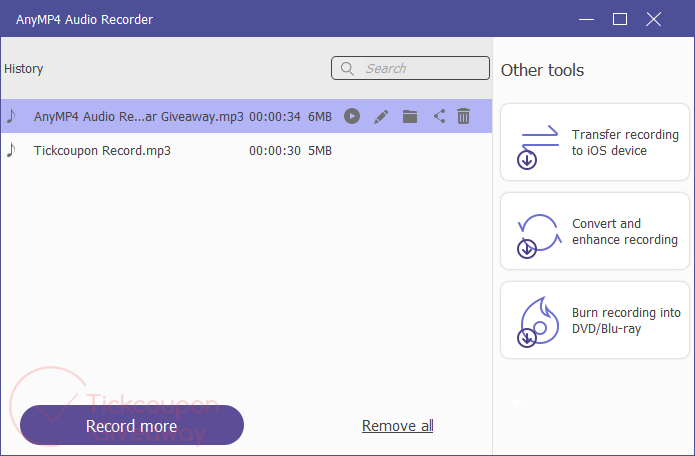This screenshot has width=695, height=456.
Task: Click the 00:00:30 duration value
Action: click(x=275, y=151)
